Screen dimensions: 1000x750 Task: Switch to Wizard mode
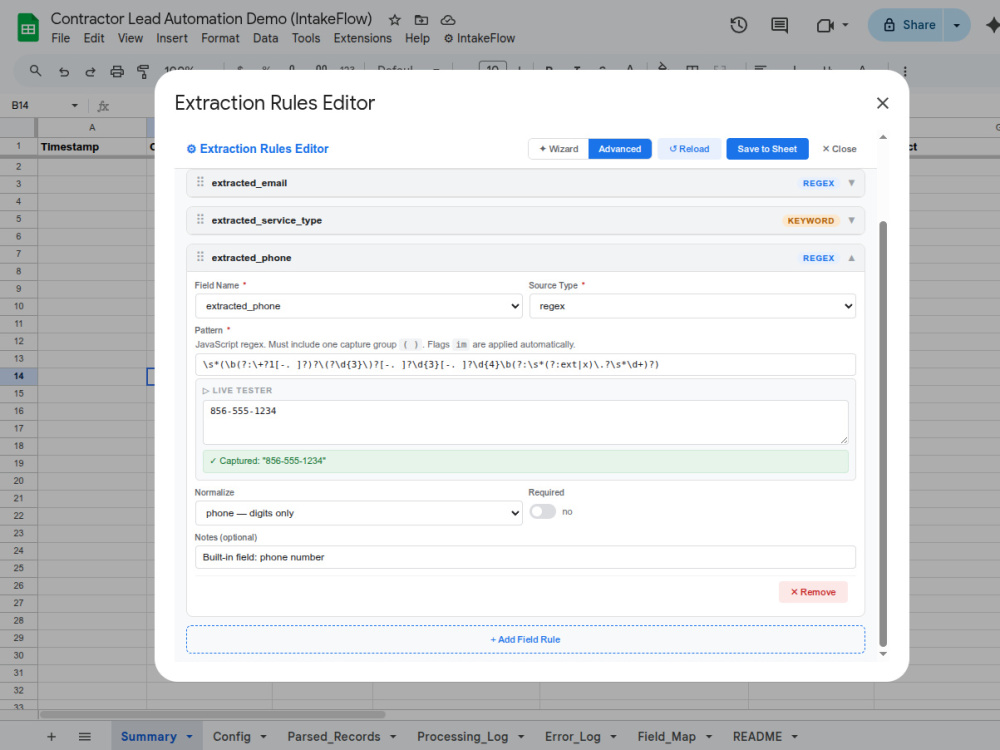click(x=559, y=149)
